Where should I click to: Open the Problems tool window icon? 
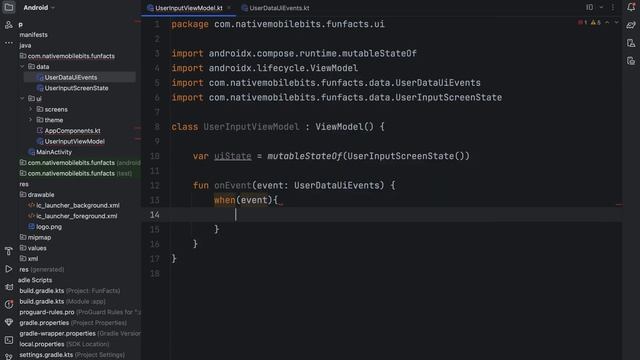[x=9, y=304]
